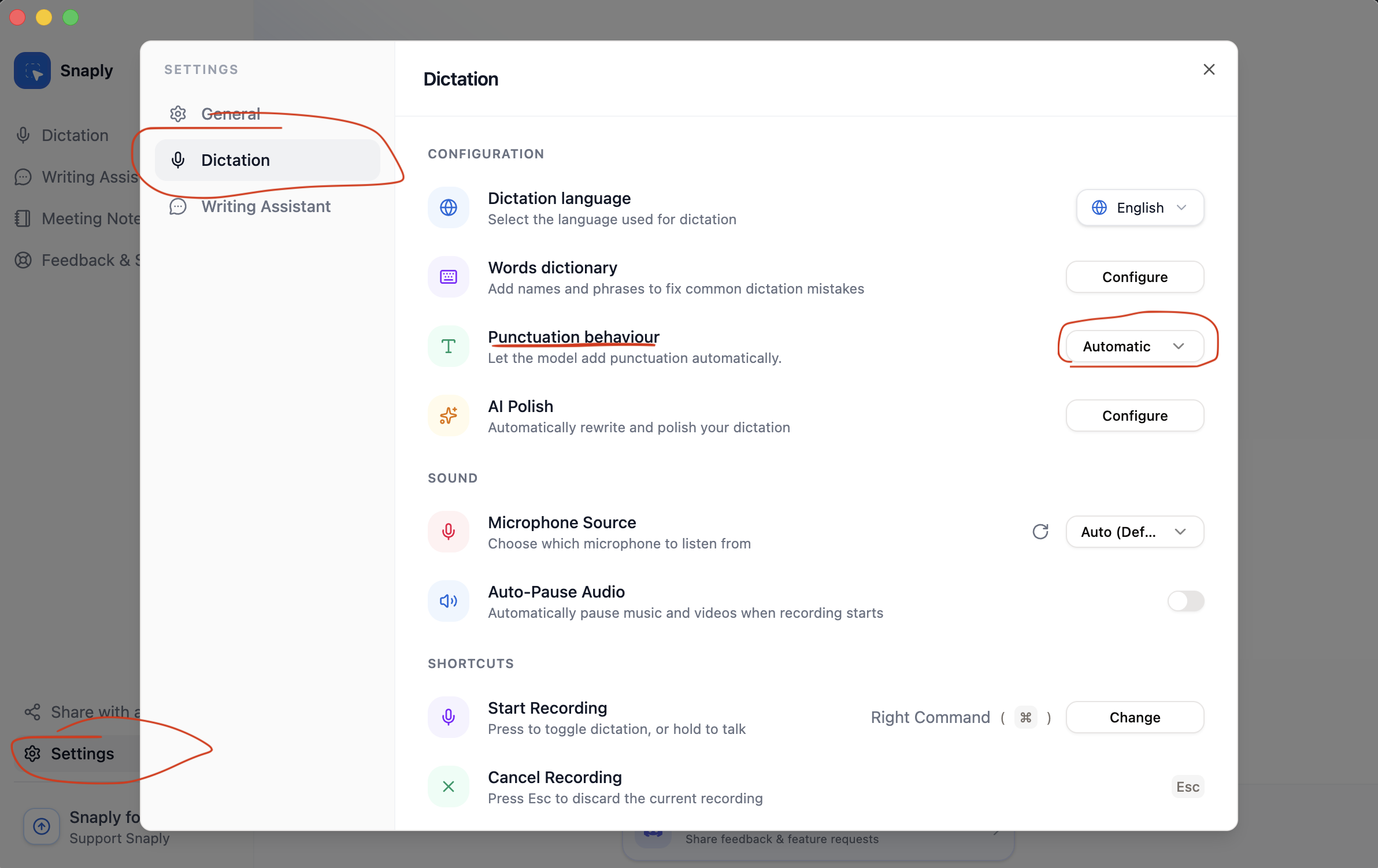Image resolution: width=1378 pixels, height=868 pixels.
Task: Open the Writing Assistant settings section
Action: point(266,206)
